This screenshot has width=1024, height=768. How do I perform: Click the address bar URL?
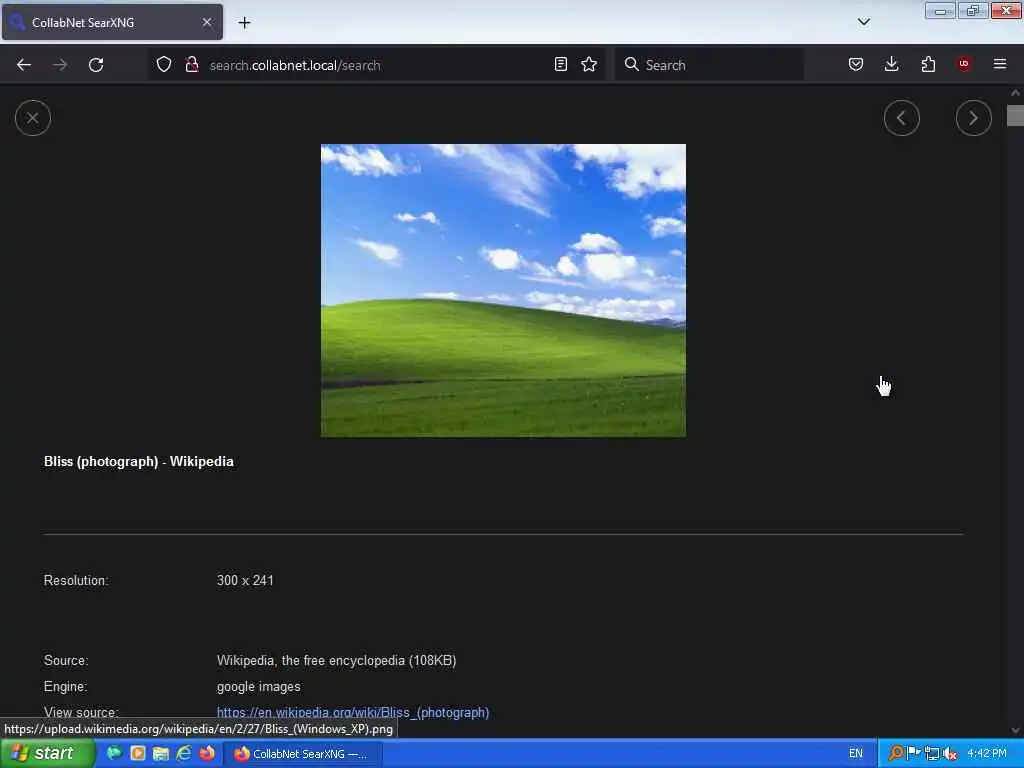point(295,65)
